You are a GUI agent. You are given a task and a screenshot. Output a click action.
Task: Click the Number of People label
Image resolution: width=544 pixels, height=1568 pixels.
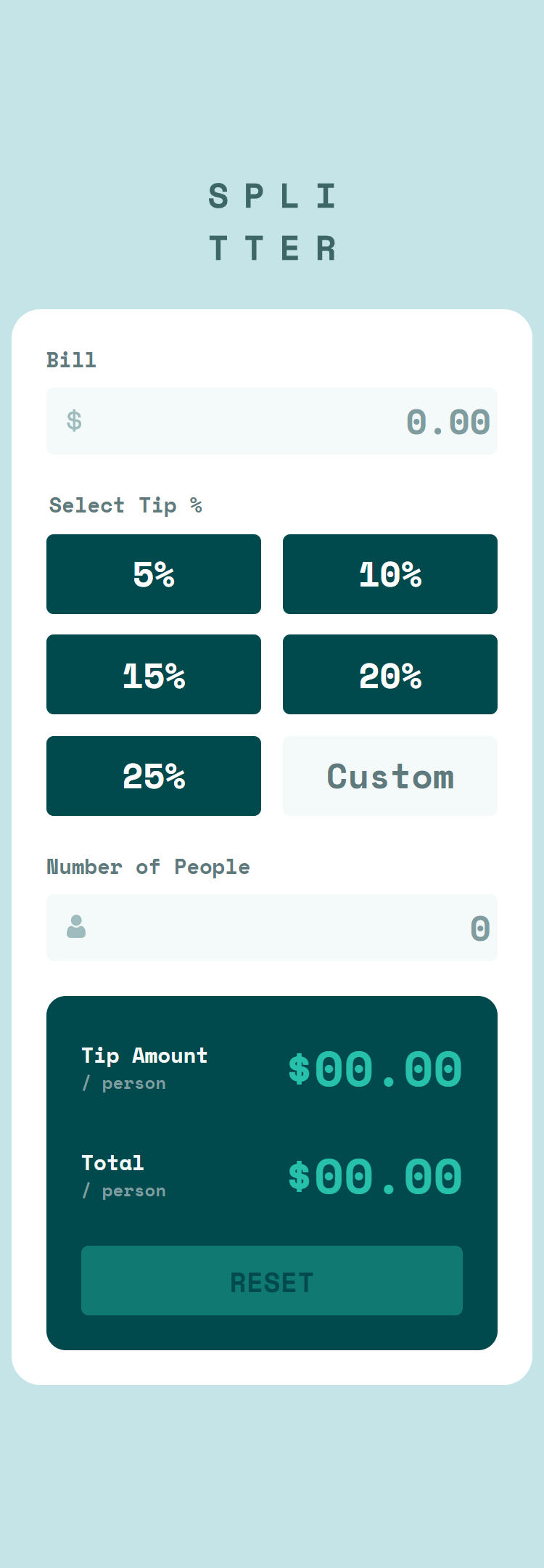(148, 866)
